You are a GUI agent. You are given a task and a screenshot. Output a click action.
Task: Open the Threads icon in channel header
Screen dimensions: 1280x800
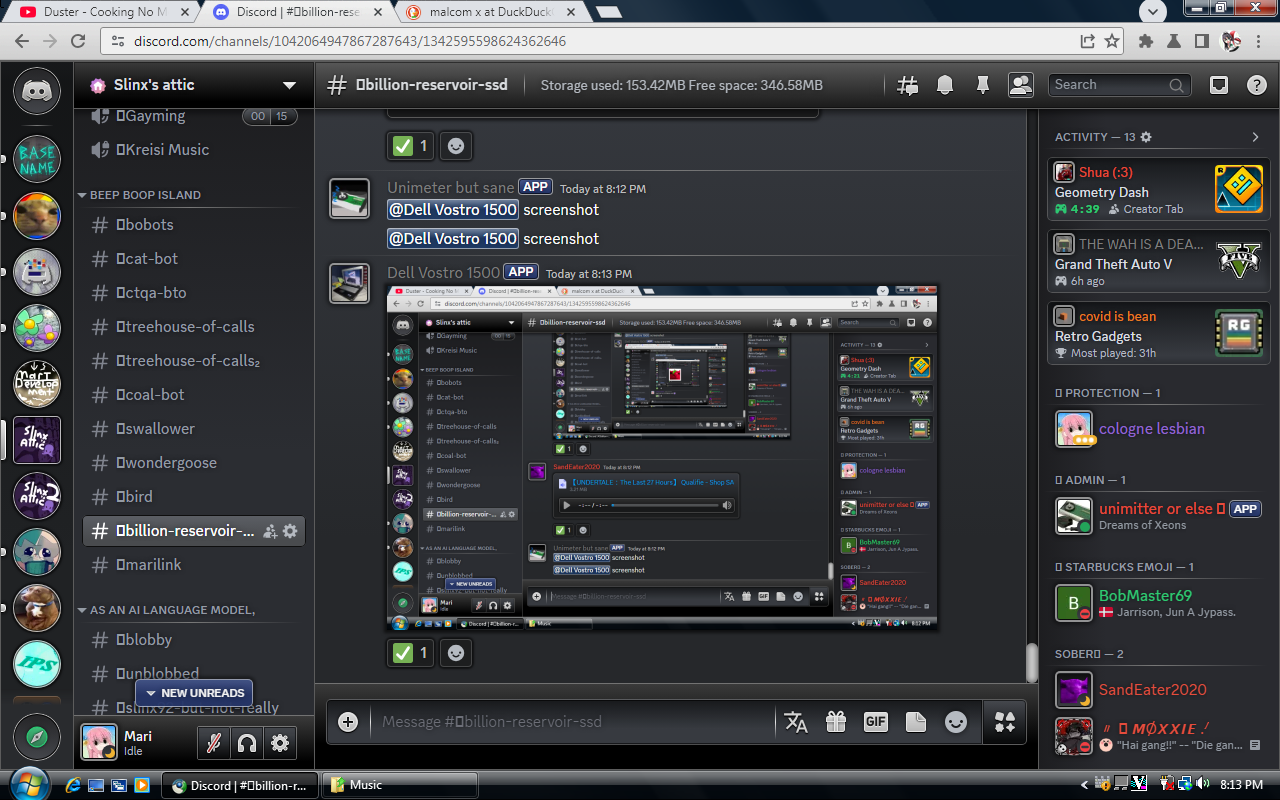[x=907, y=85]
